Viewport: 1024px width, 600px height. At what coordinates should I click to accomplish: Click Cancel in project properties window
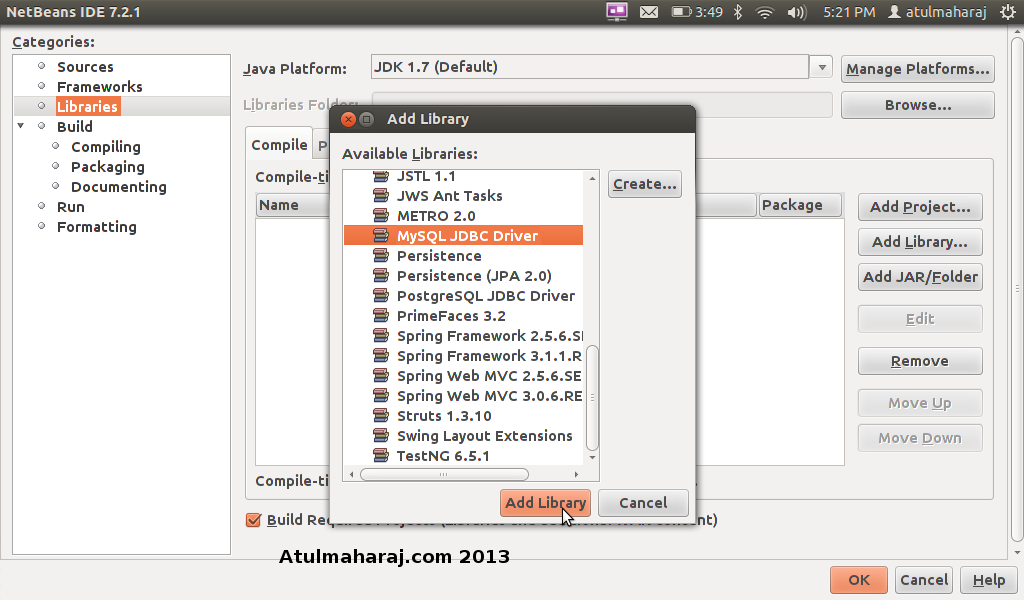923,580
